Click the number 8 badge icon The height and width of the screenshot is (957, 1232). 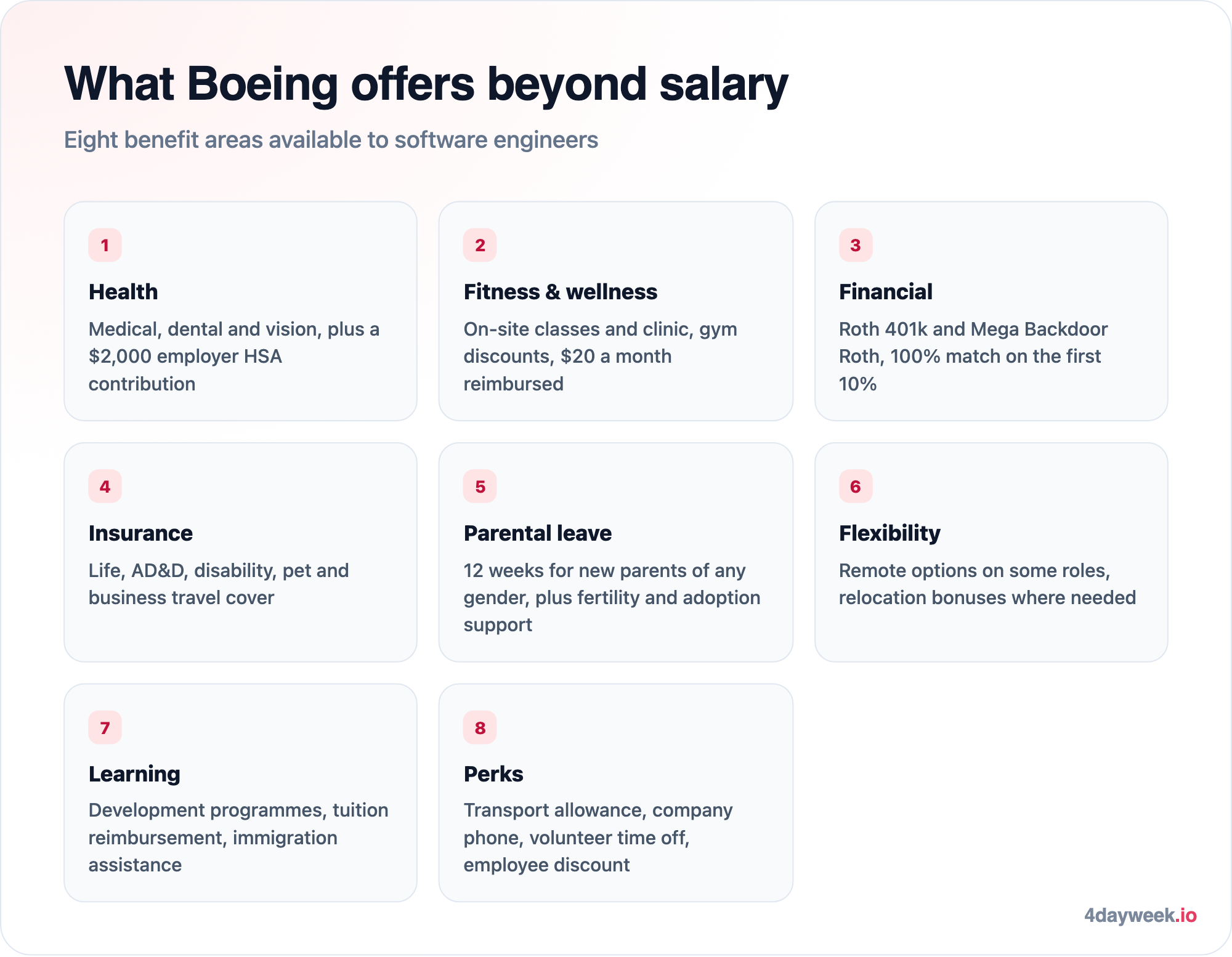click(x=480, y=728)
